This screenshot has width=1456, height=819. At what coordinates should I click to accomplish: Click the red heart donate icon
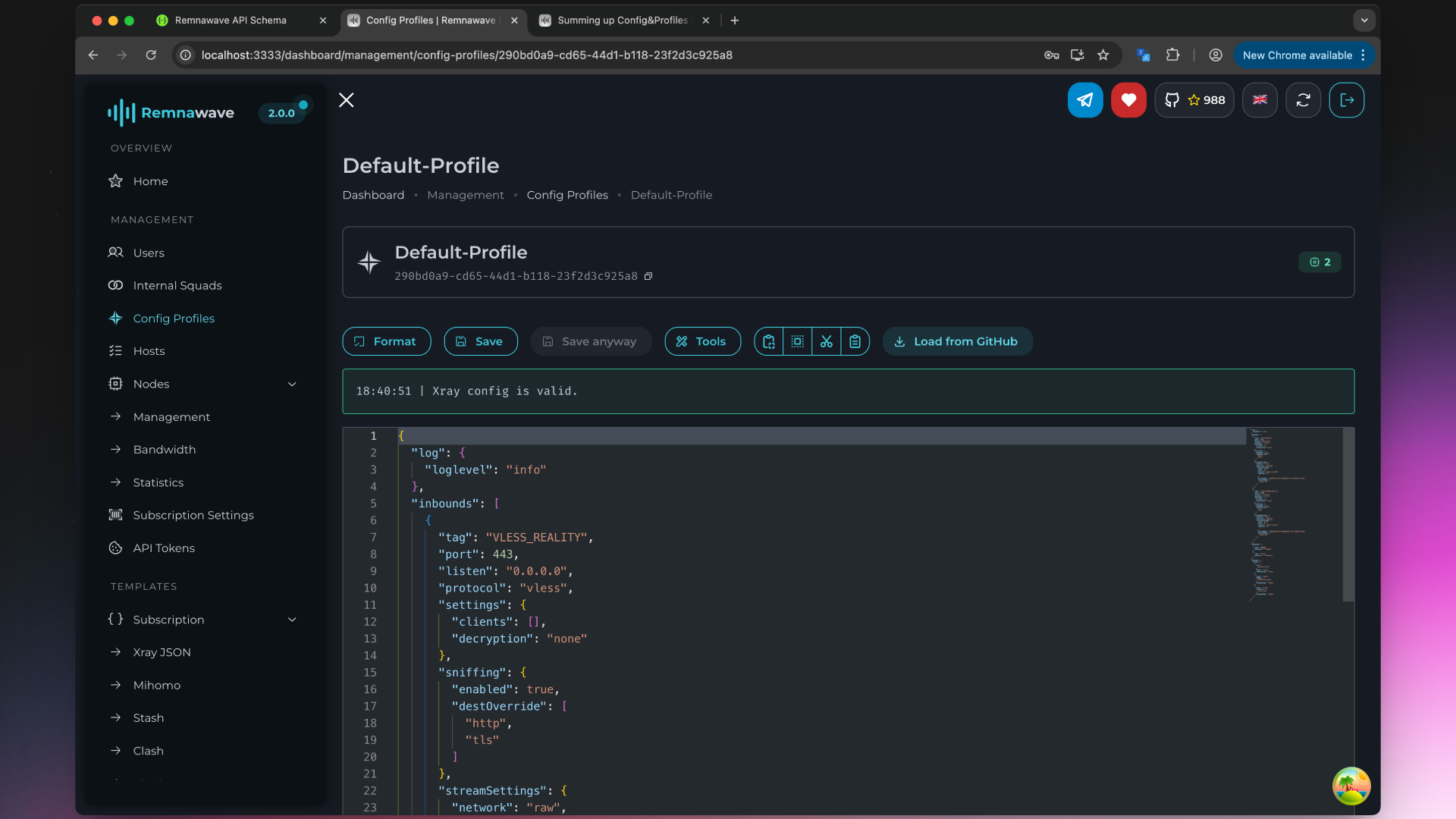point(1128,99)
